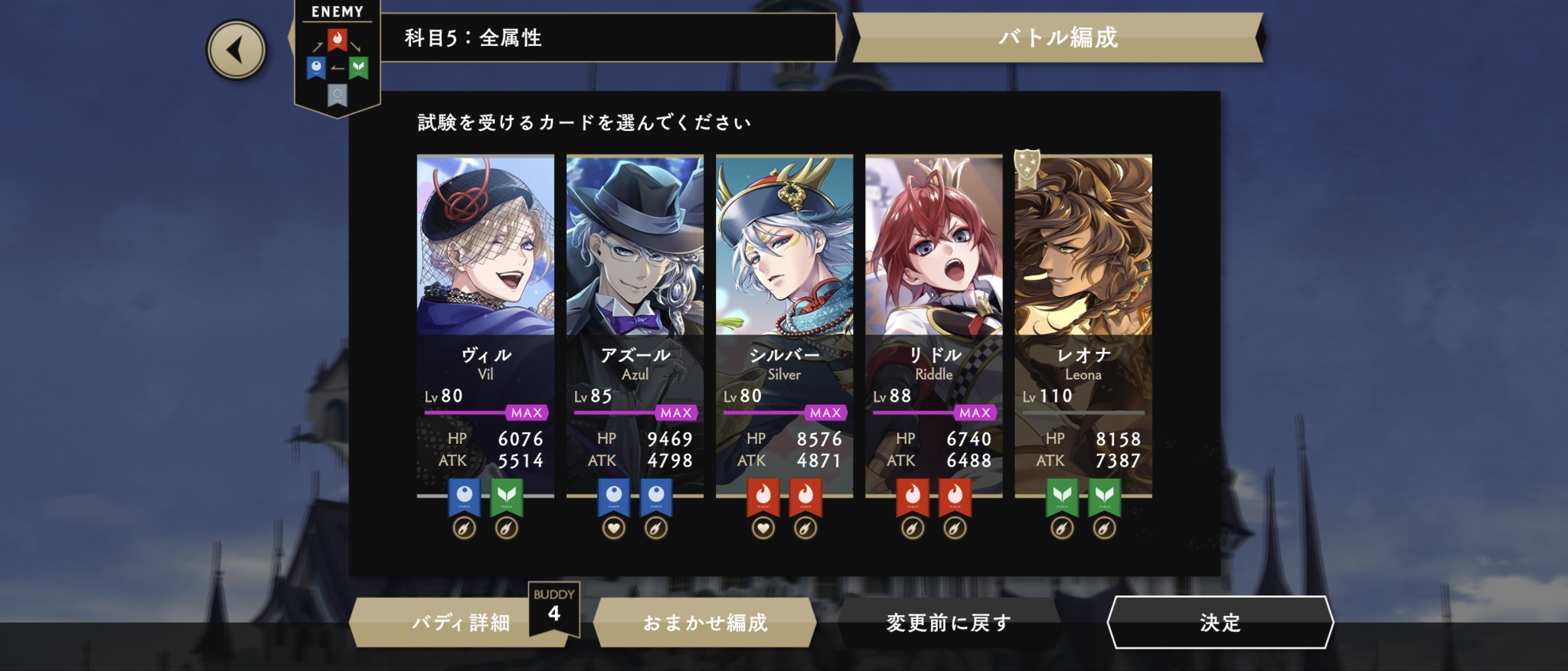Tap おまかせ編成 auto-formation button
This screenshot has width=1568, height=671.
[705, 622]
